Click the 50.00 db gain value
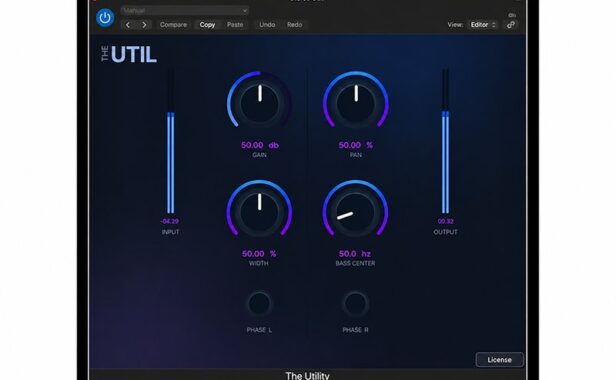 [x=260, y=145]
